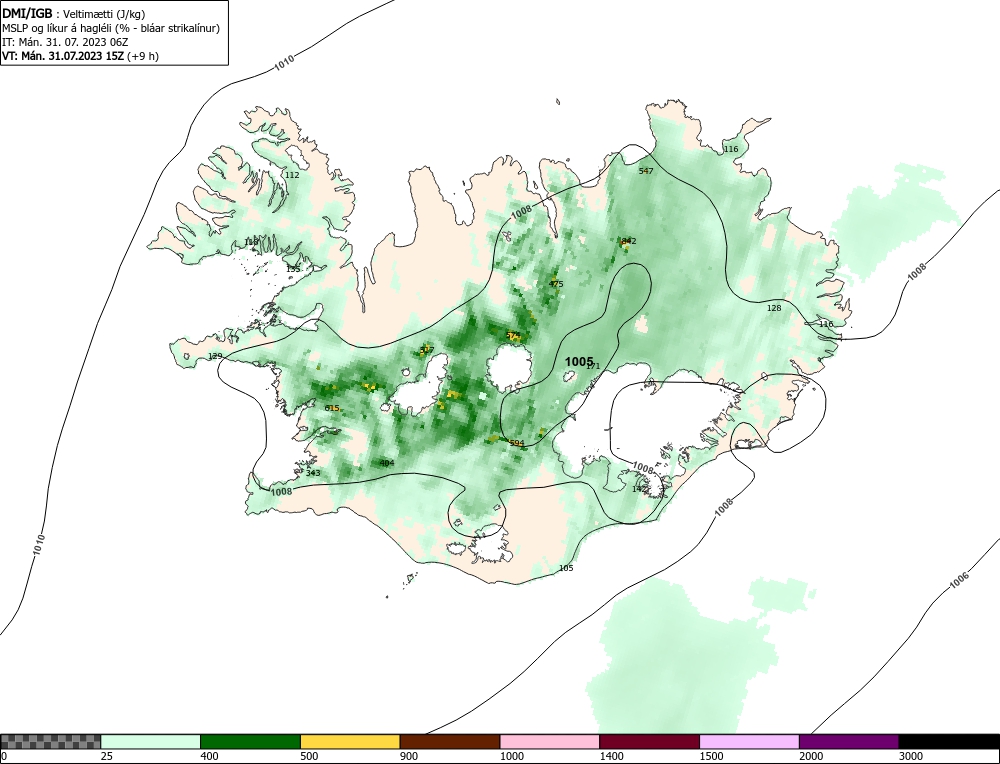Click the legend tick label '1500'
Screen dimensions: 1000x764
click(x=710, y=756)
